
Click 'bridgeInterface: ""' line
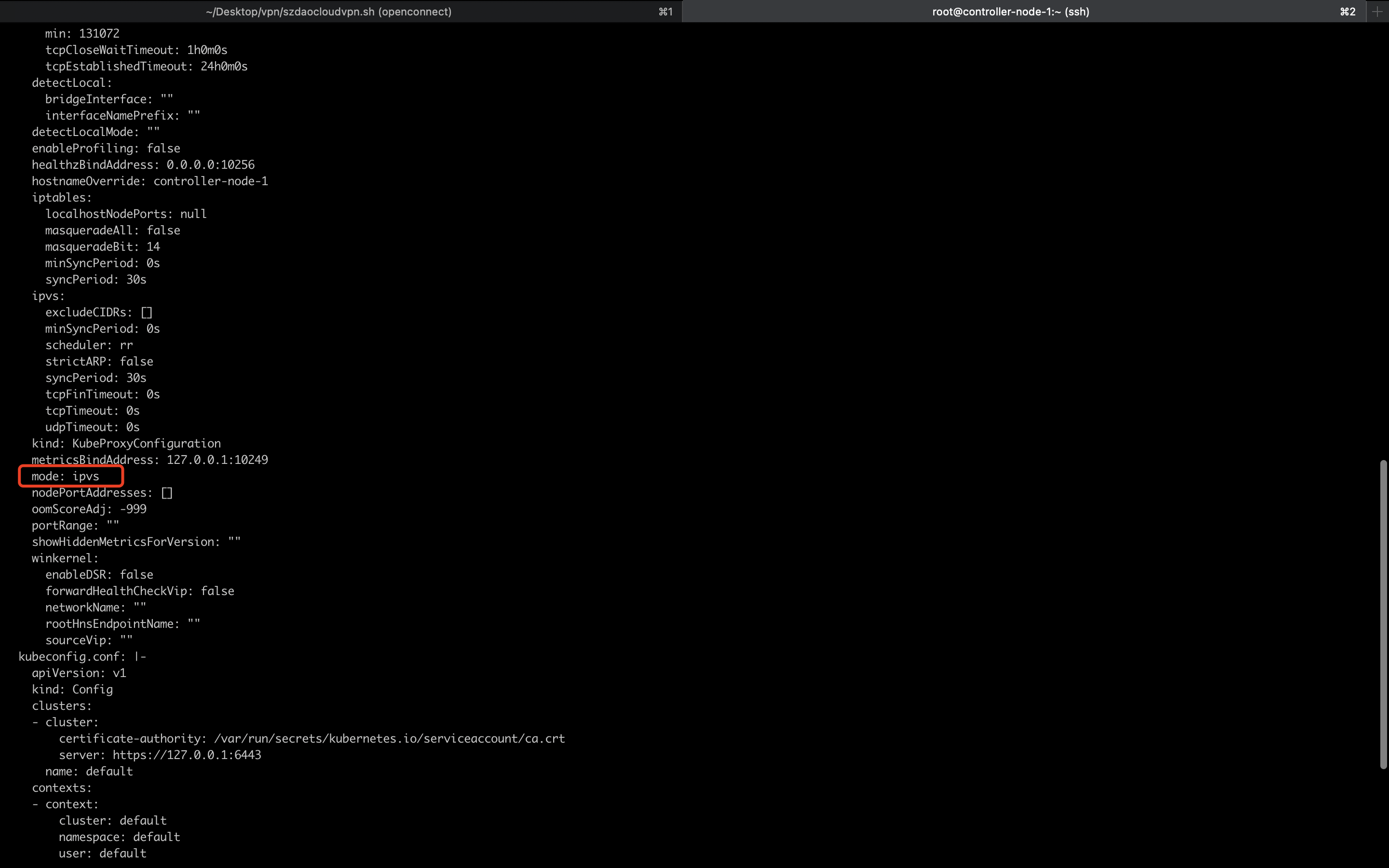click(109, 99)
